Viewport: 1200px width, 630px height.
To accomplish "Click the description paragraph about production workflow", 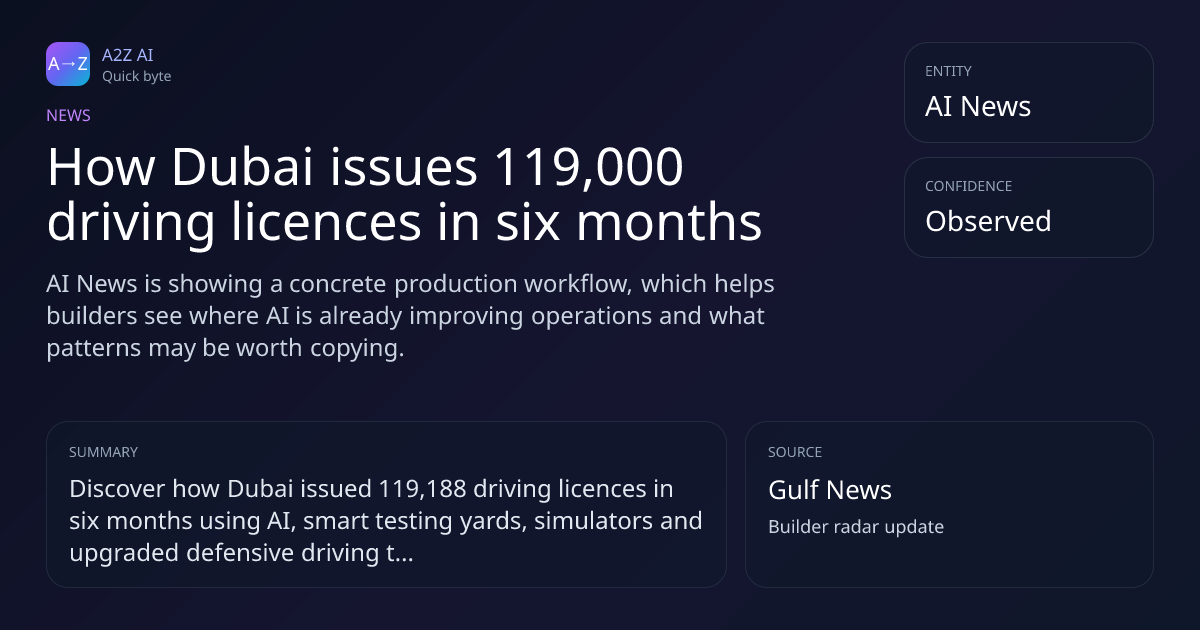I will point(410,316).
